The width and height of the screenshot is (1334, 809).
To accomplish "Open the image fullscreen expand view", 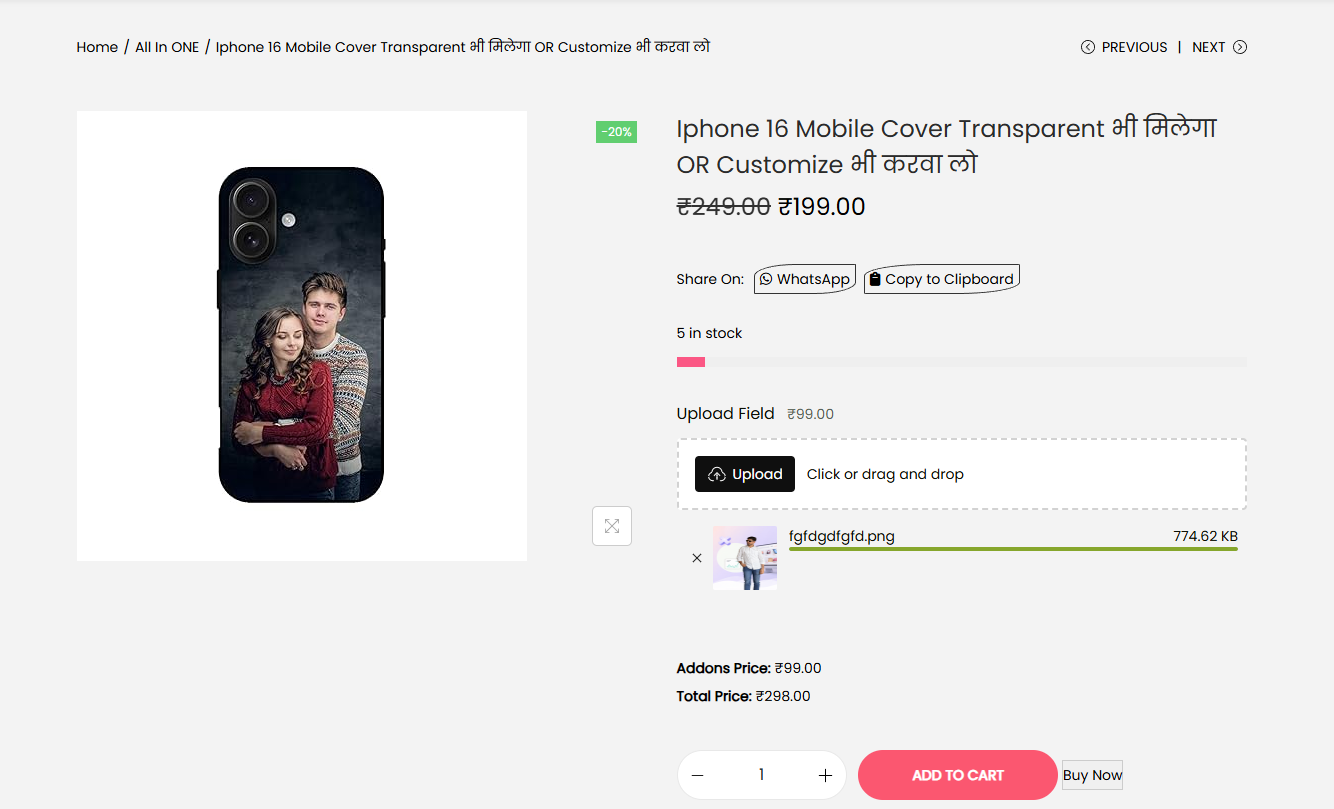I will click(x=611, y=525).
